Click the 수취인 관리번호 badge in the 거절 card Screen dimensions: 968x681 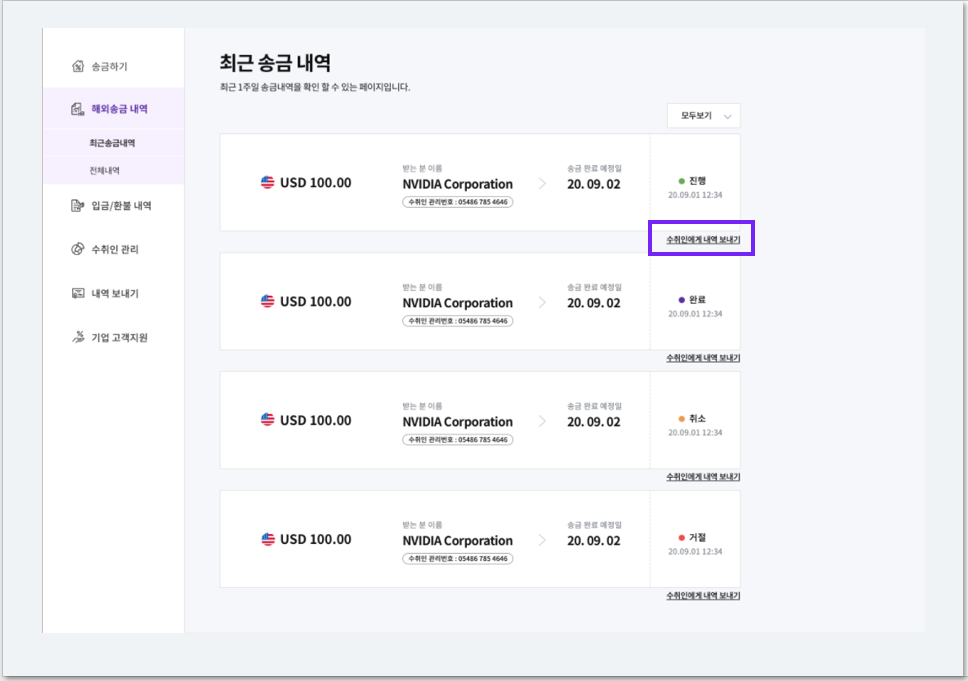(x=457, y=559)
